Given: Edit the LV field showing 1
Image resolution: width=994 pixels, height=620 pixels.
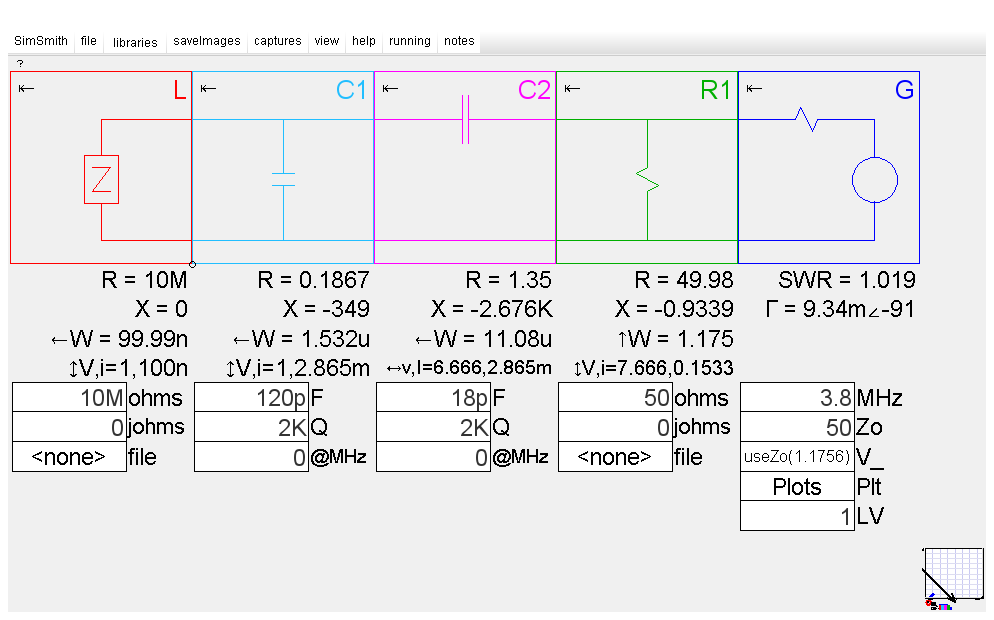Looking at the screenshot, I should (x=797, y=515).
